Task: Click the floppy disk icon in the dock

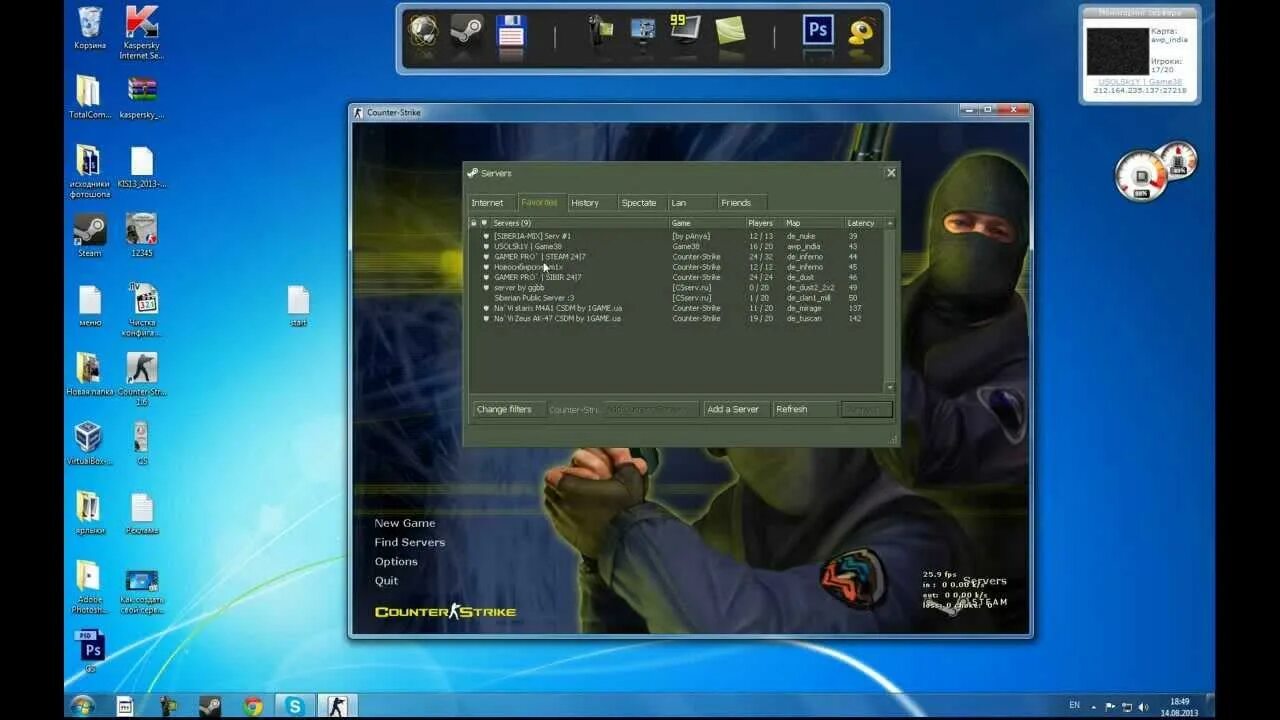Action: (511, 31)
